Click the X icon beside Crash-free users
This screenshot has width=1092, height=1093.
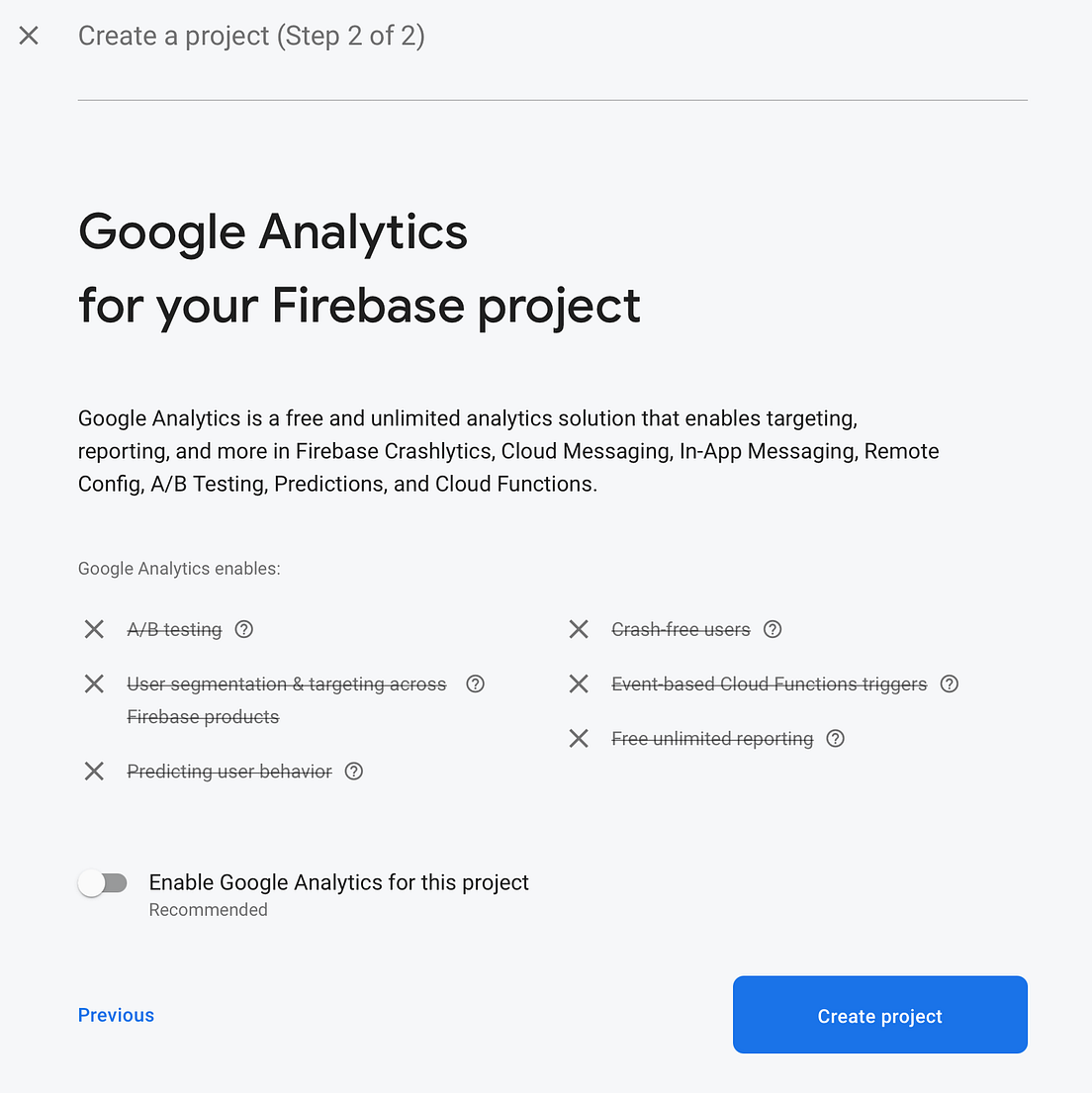(x=579, y=629)
